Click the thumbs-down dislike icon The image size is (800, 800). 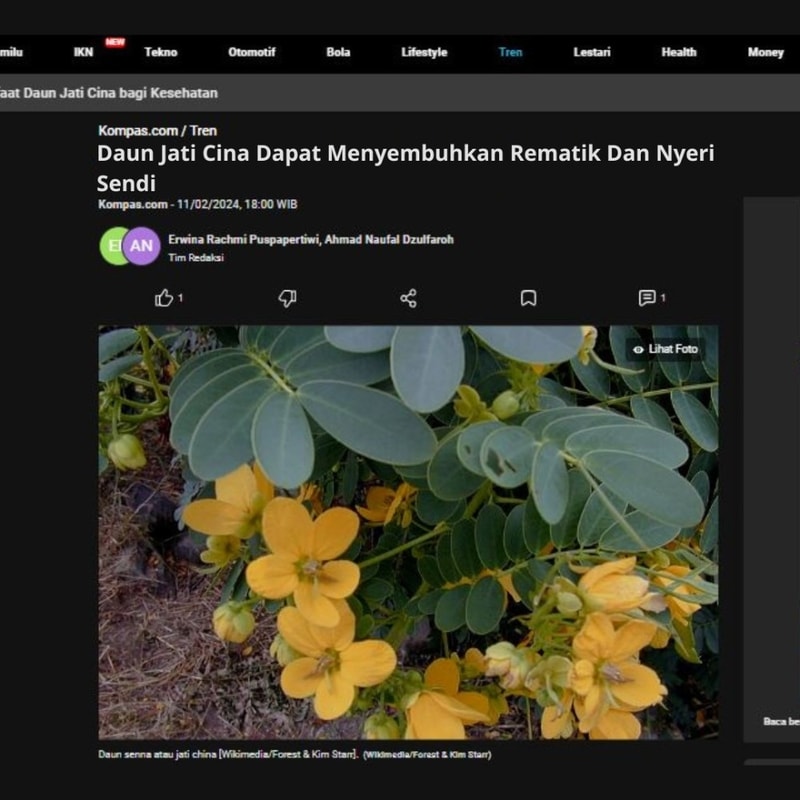pyautogui.click(x=287, y=298)
